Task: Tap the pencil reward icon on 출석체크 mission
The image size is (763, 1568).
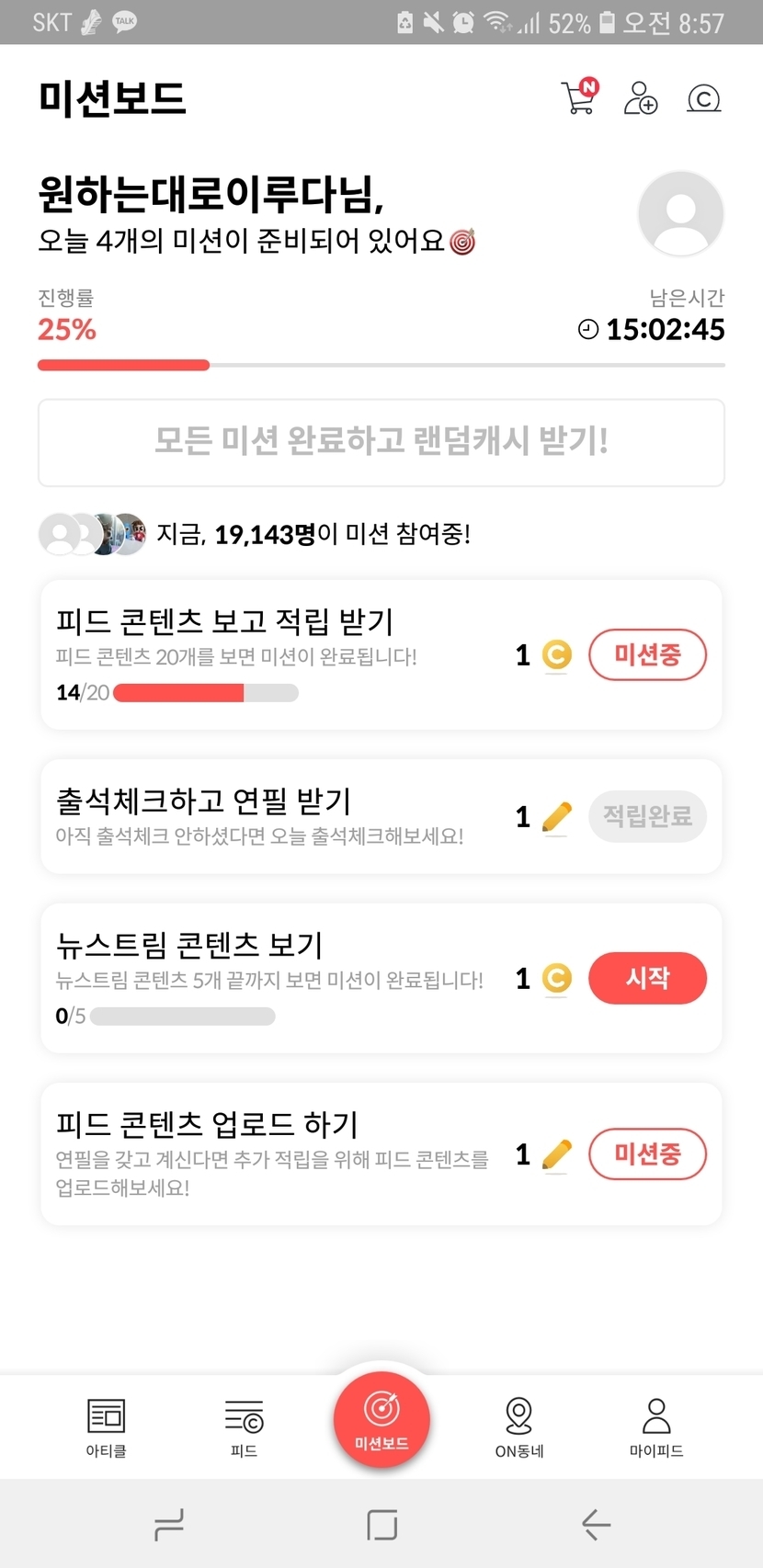Action: [x=557, y=816]
